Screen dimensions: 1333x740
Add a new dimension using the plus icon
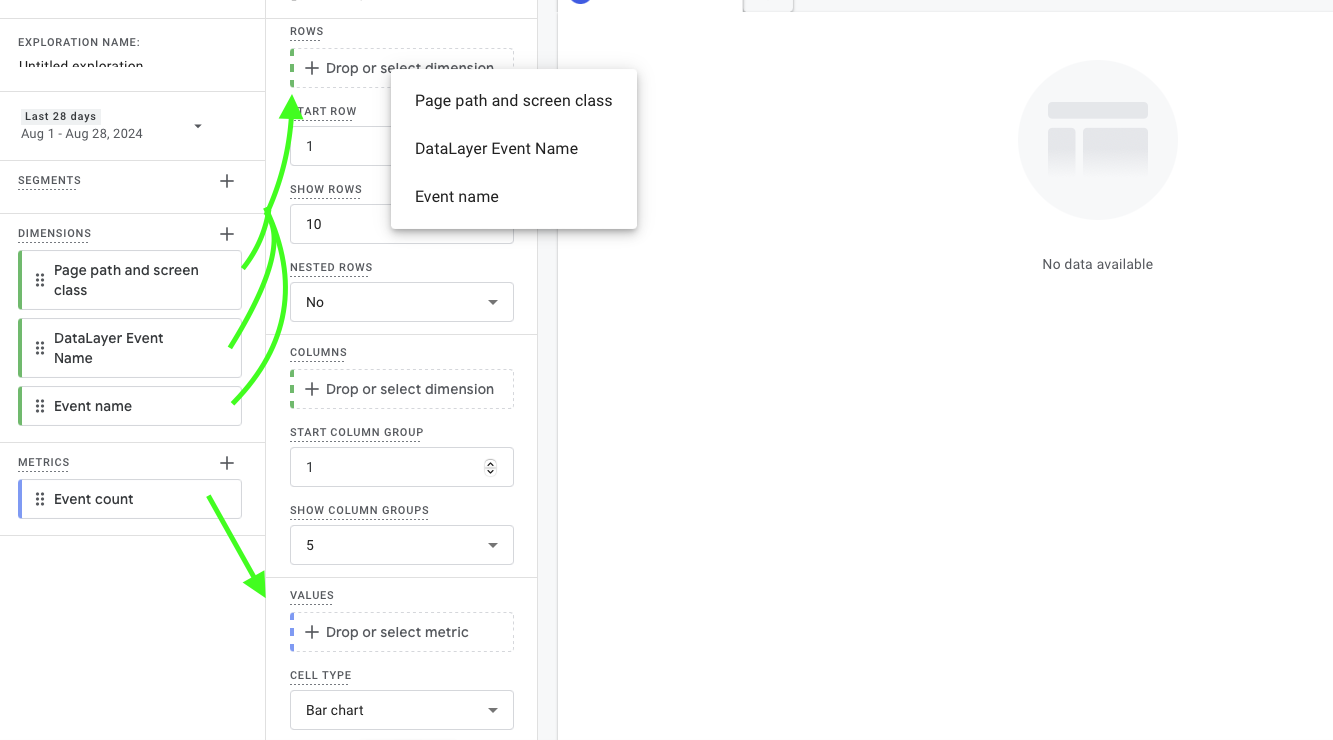227,234
